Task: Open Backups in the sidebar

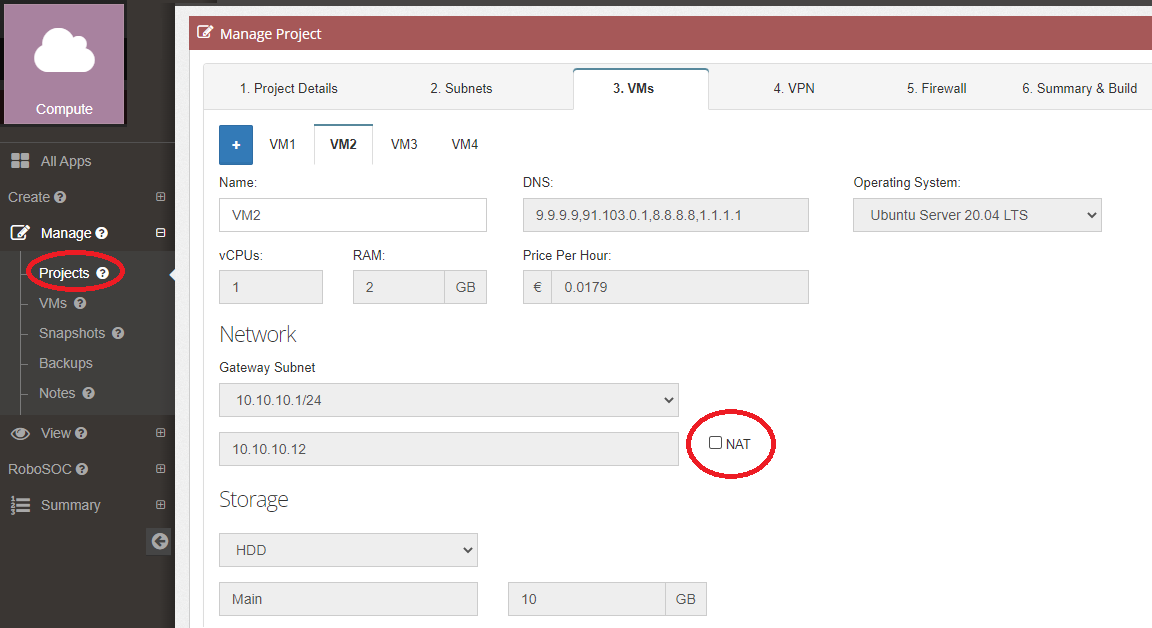Action: click(65, 364)
